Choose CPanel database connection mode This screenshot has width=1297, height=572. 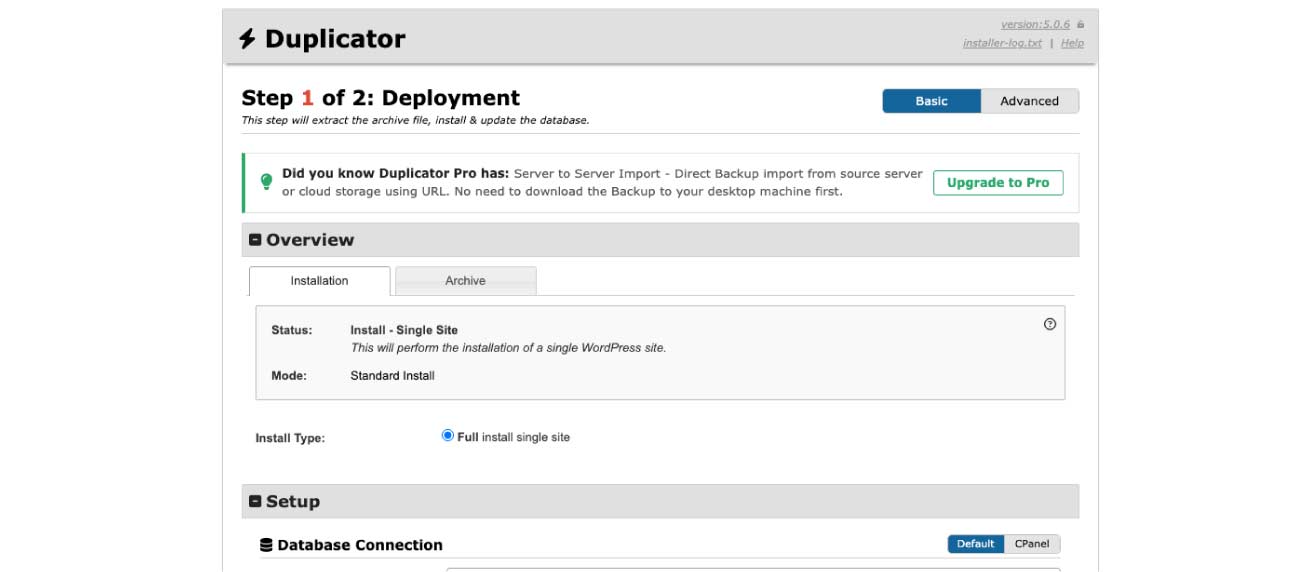pyautogui.click(x=1031, y=544)
